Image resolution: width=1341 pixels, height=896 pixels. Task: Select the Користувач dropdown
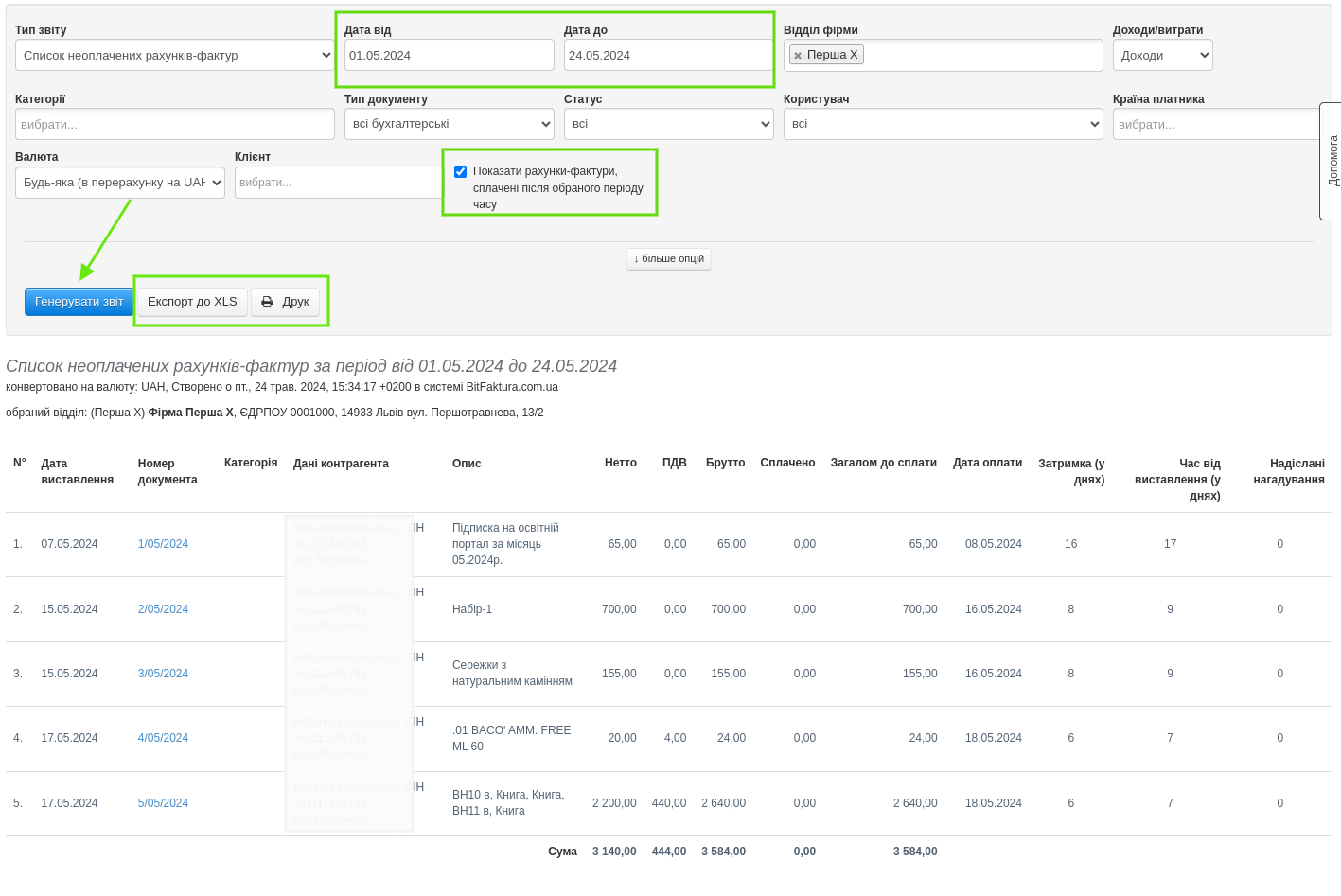pos(943,124)
